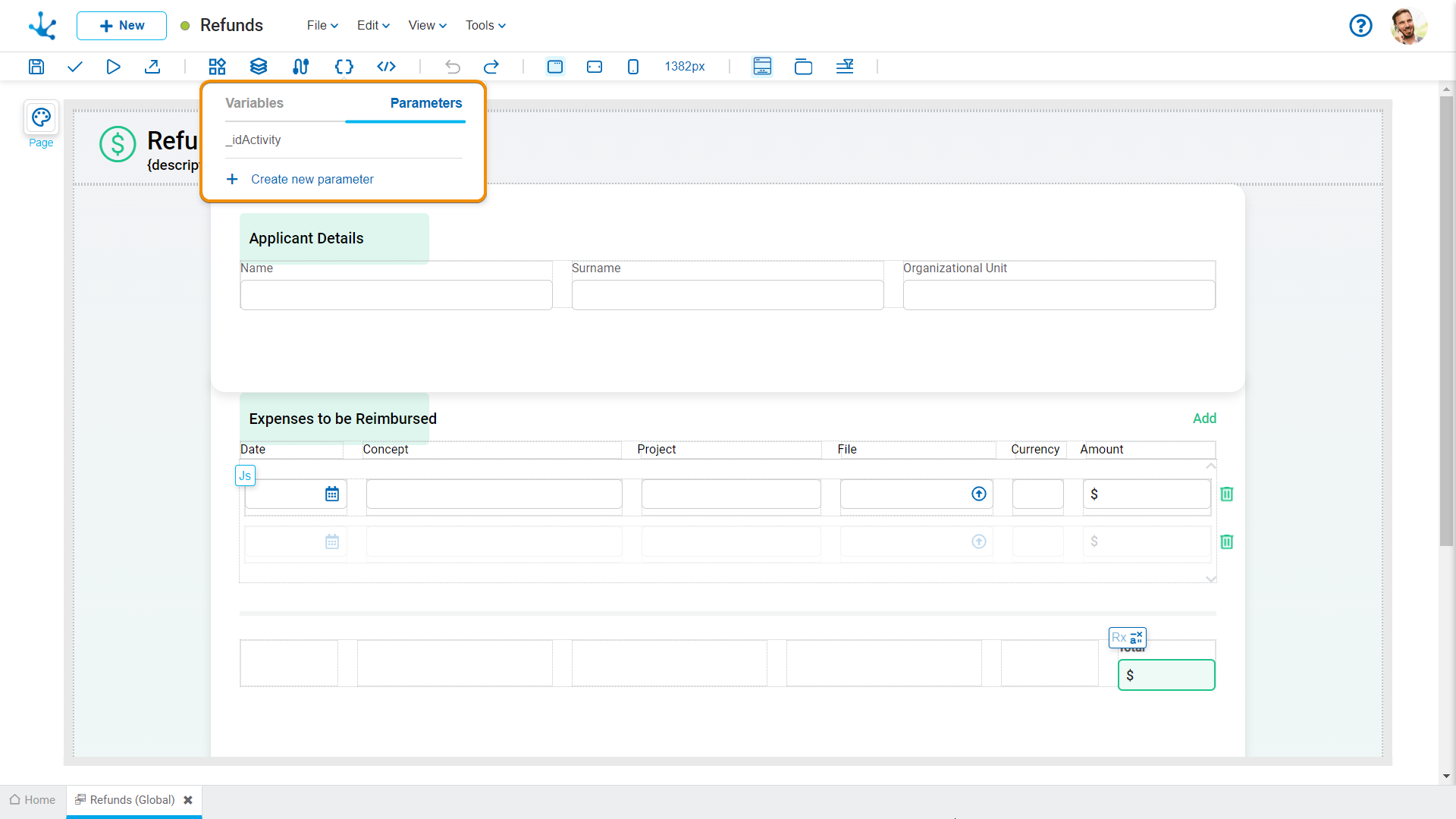Viewport: 1456px width, 819px height.
Task: Click the Name input field
Action: 396,295
